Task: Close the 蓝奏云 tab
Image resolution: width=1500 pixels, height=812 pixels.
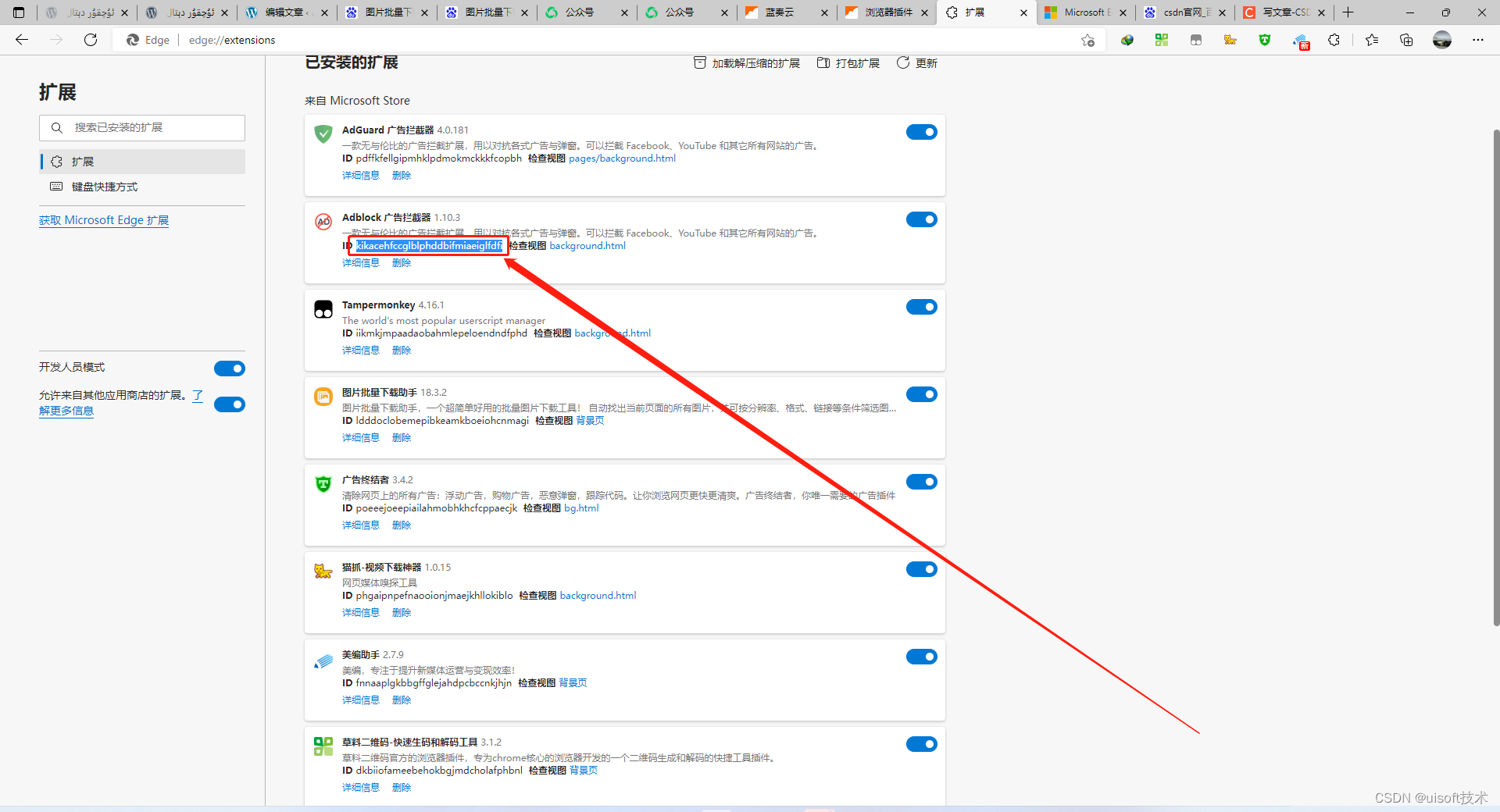Action: pos(824,12)
